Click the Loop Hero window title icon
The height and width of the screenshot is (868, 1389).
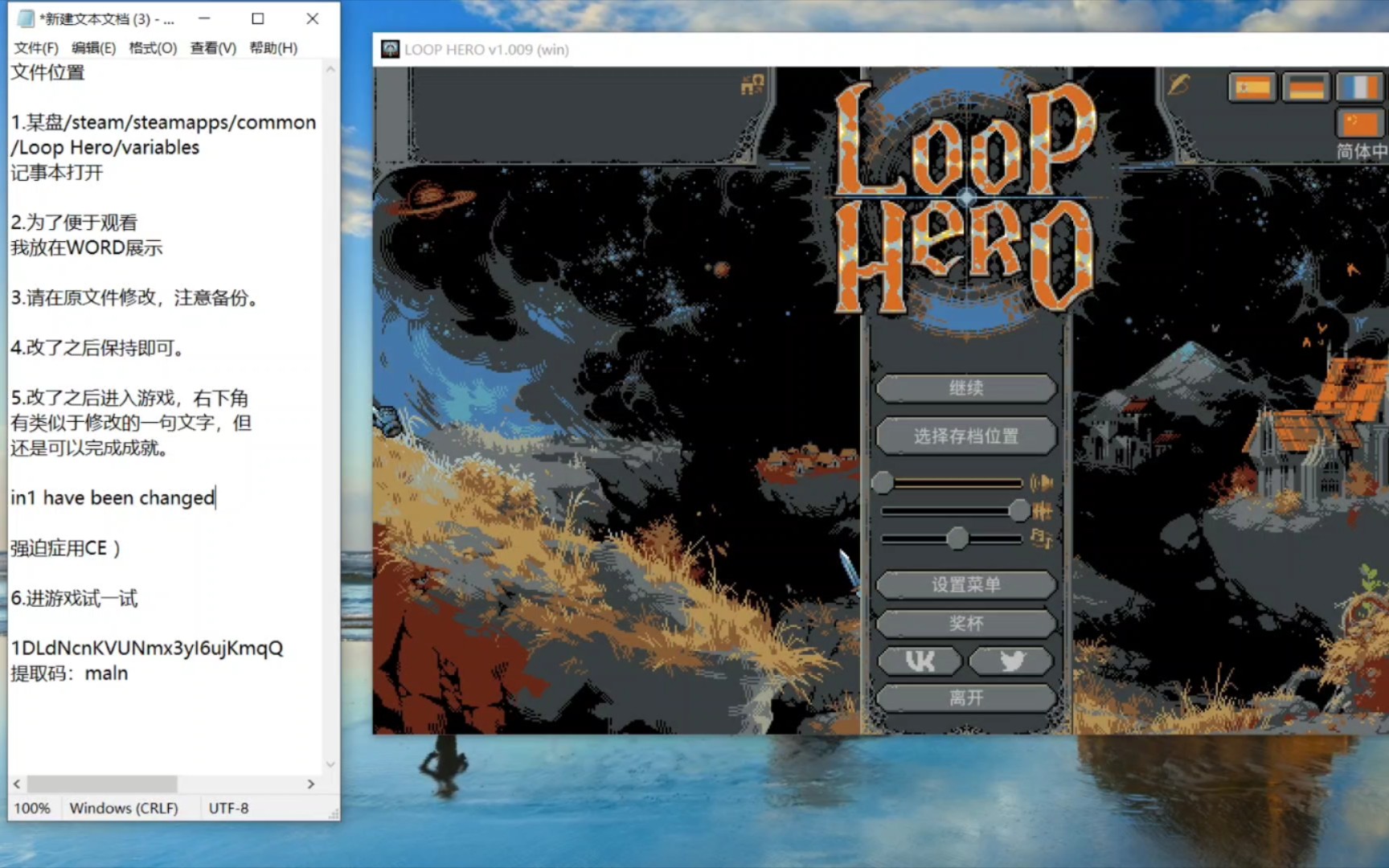[x=390, y=49]
